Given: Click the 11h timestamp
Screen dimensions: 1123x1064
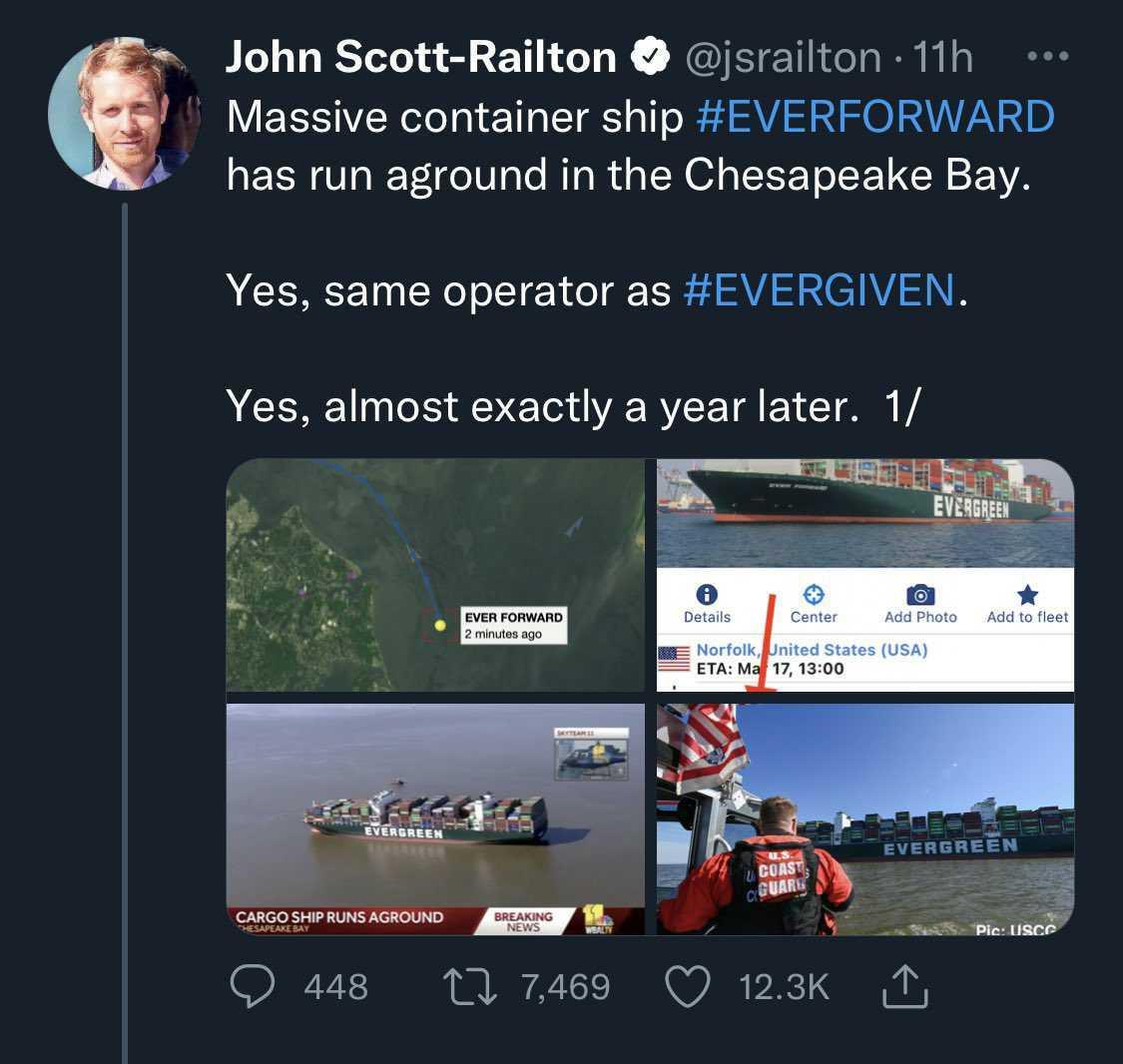Looking at the screenshot, I should tap(942, 58).
